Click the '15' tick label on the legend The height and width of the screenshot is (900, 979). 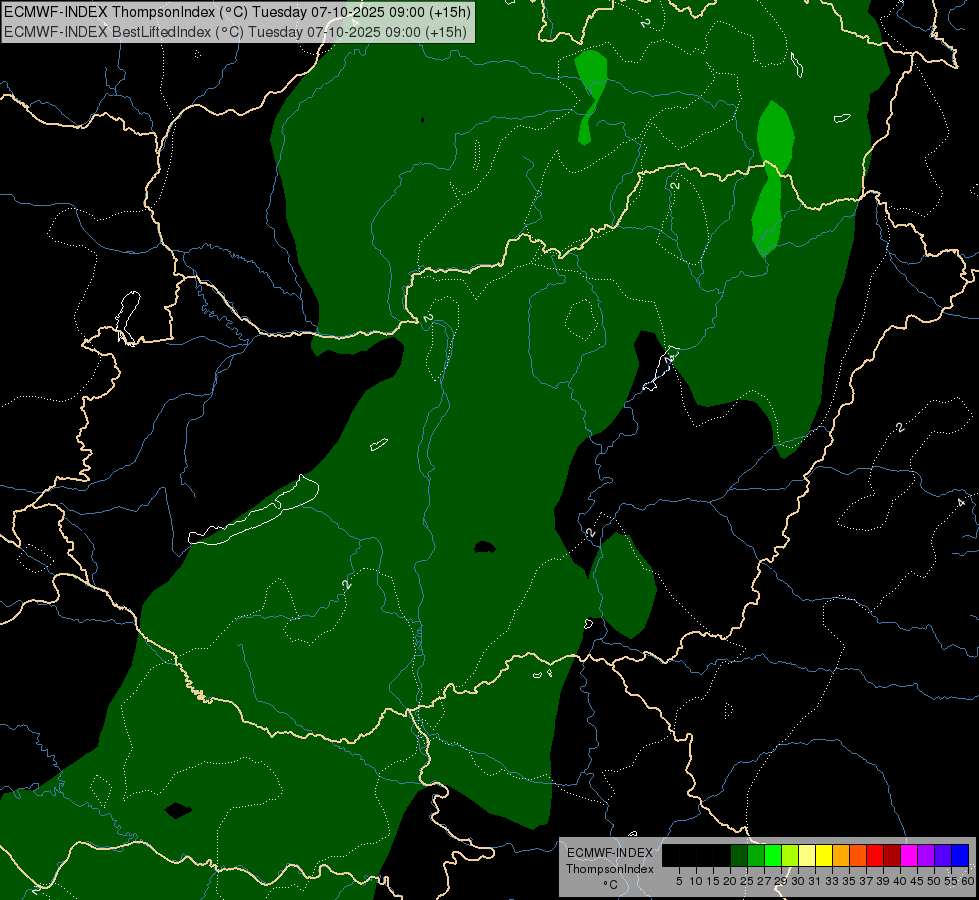[x=713, y=881]
